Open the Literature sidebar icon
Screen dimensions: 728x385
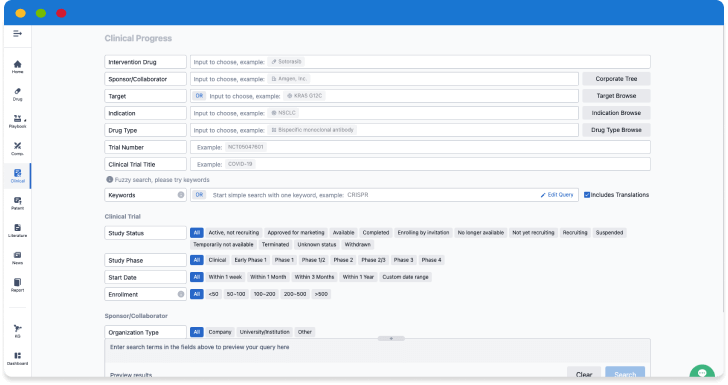coord(17,231)
